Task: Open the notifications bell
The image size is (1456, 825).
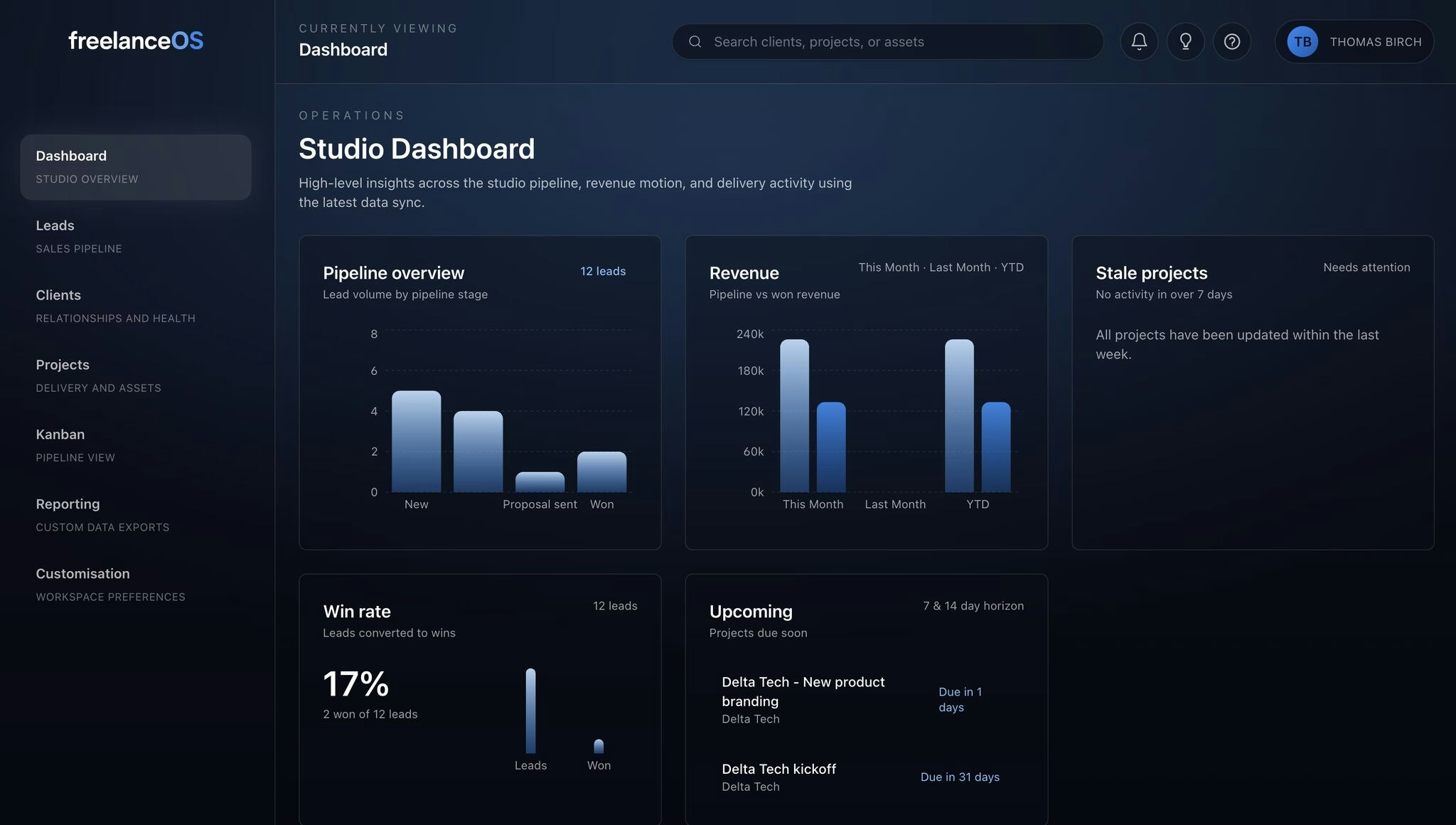Action: (x=1138, y=41)
